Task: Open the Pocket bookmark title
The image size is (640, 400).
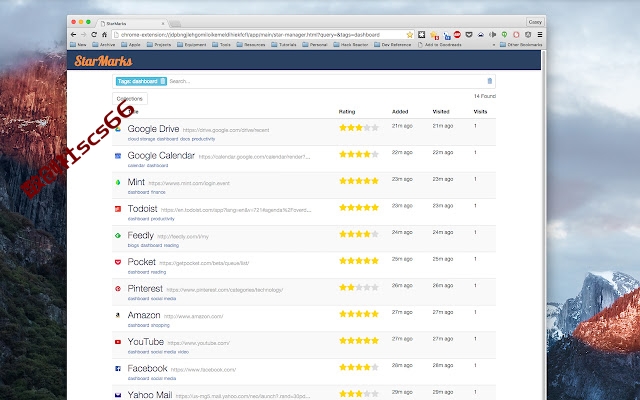Action: click(141, 262)
